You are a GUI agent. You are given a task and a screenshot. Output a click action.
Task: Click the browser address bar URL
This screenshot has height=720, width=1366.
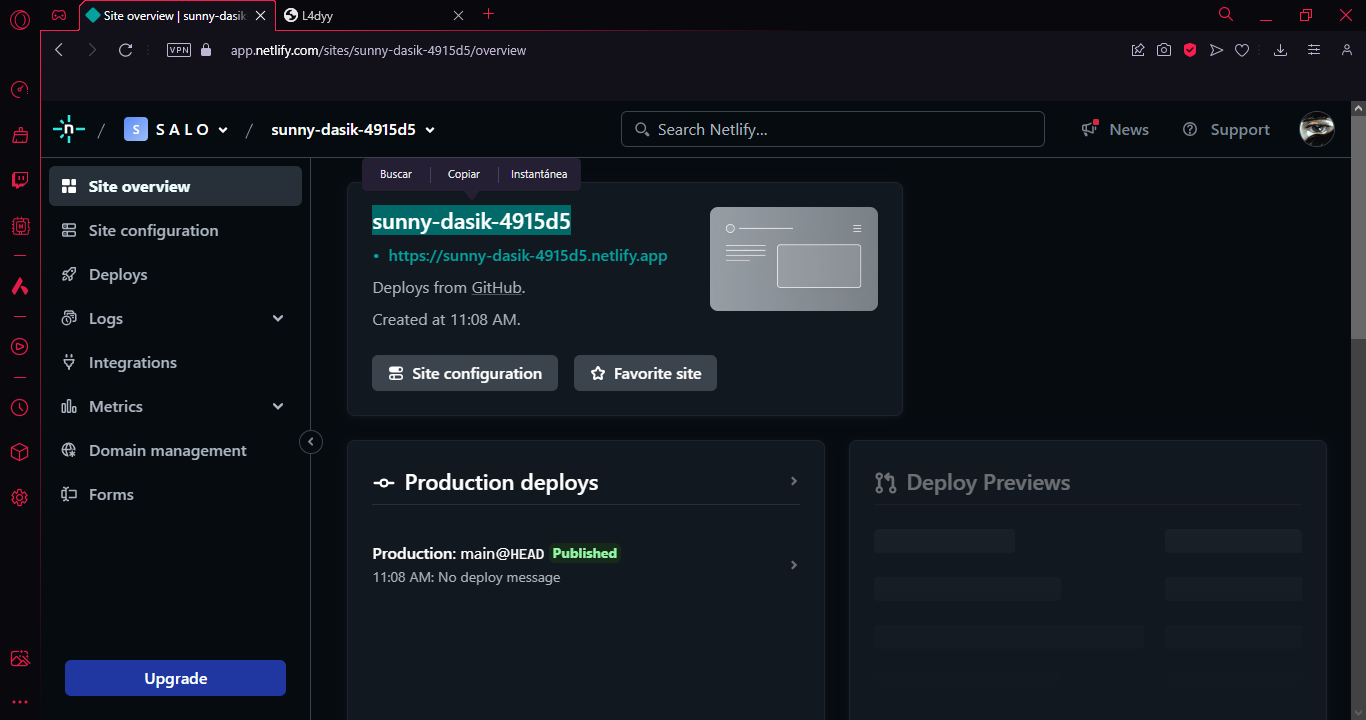coord(378,50)
